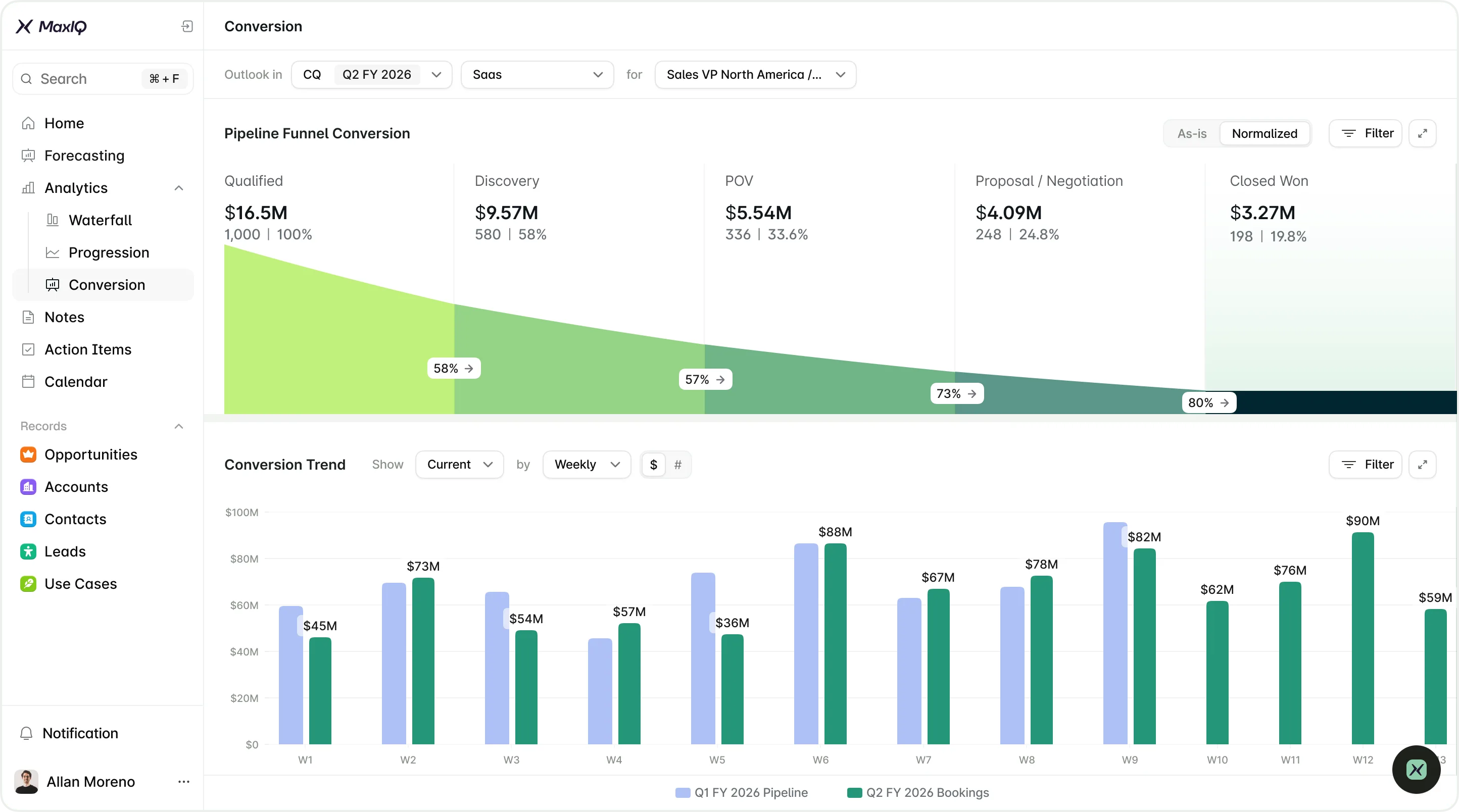
Task: Click the Q2 FY 2026 quarter chip
Action: coord(377,75)
